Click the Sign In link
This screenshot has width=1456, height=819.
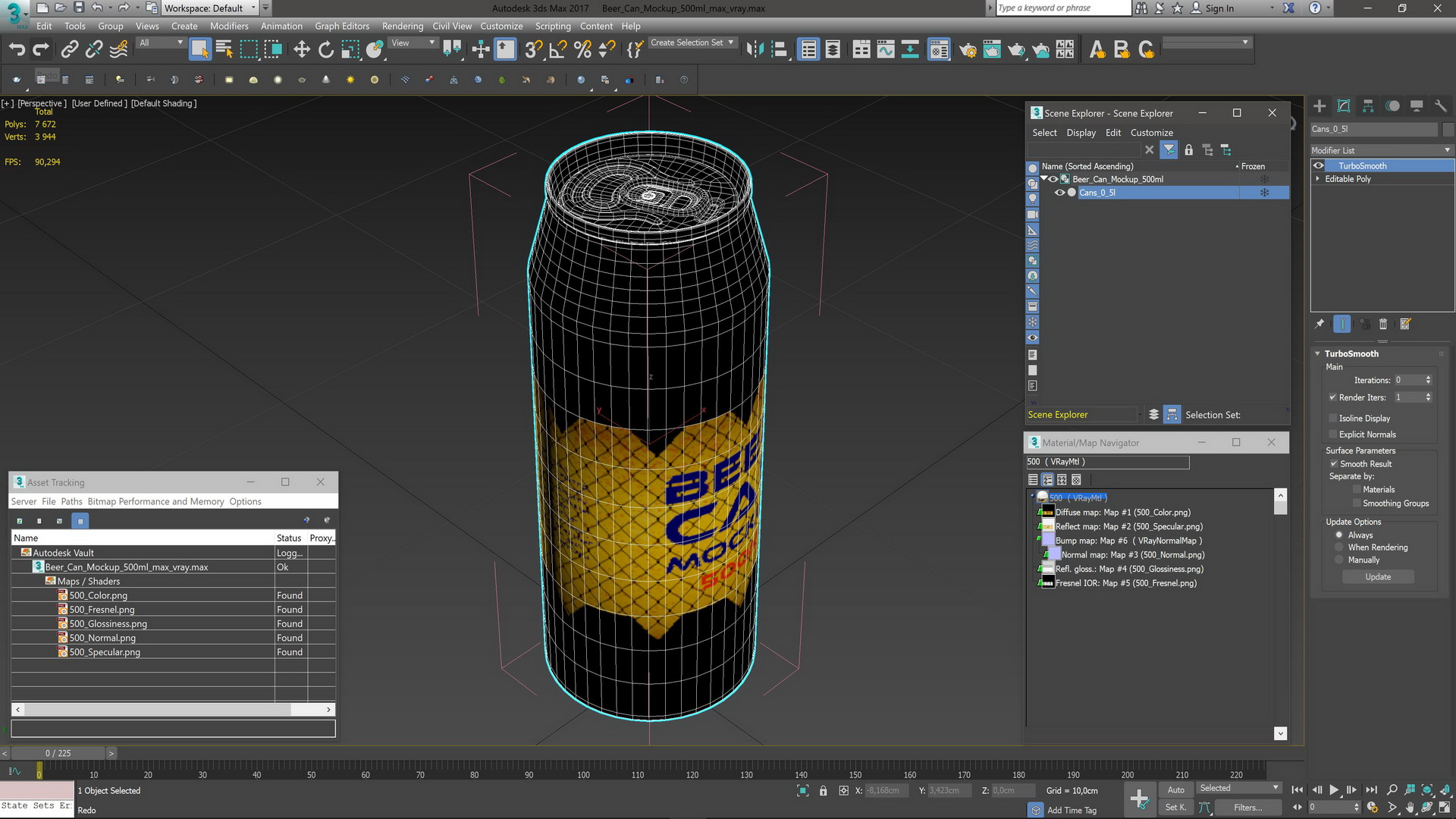click(x=1219, y=8)
